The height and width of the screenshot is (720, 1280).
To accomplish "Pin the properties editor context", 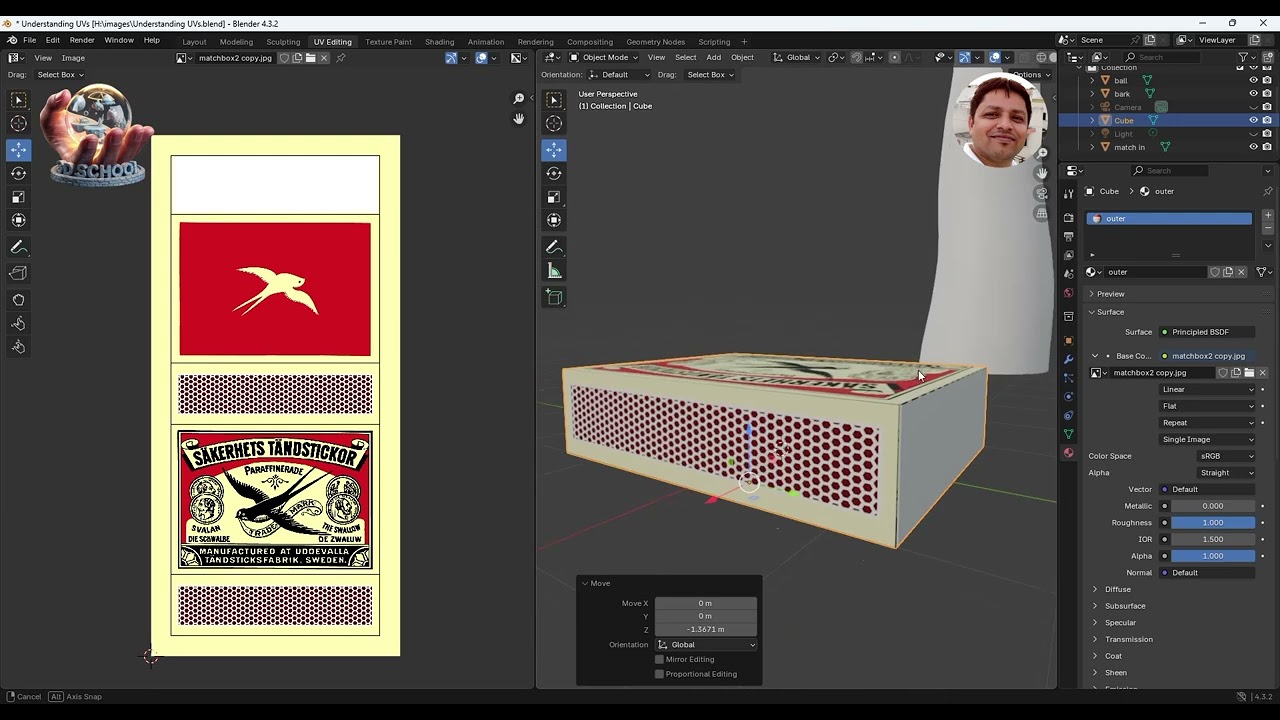I will click(x=1268, y=191).
